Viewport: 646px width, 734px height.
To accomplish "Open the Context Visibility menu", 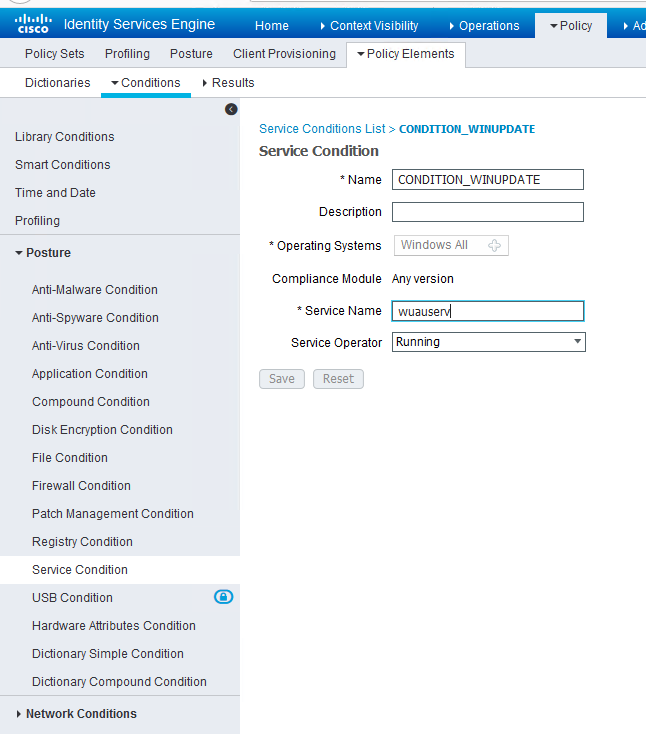I will pos(369,26).
